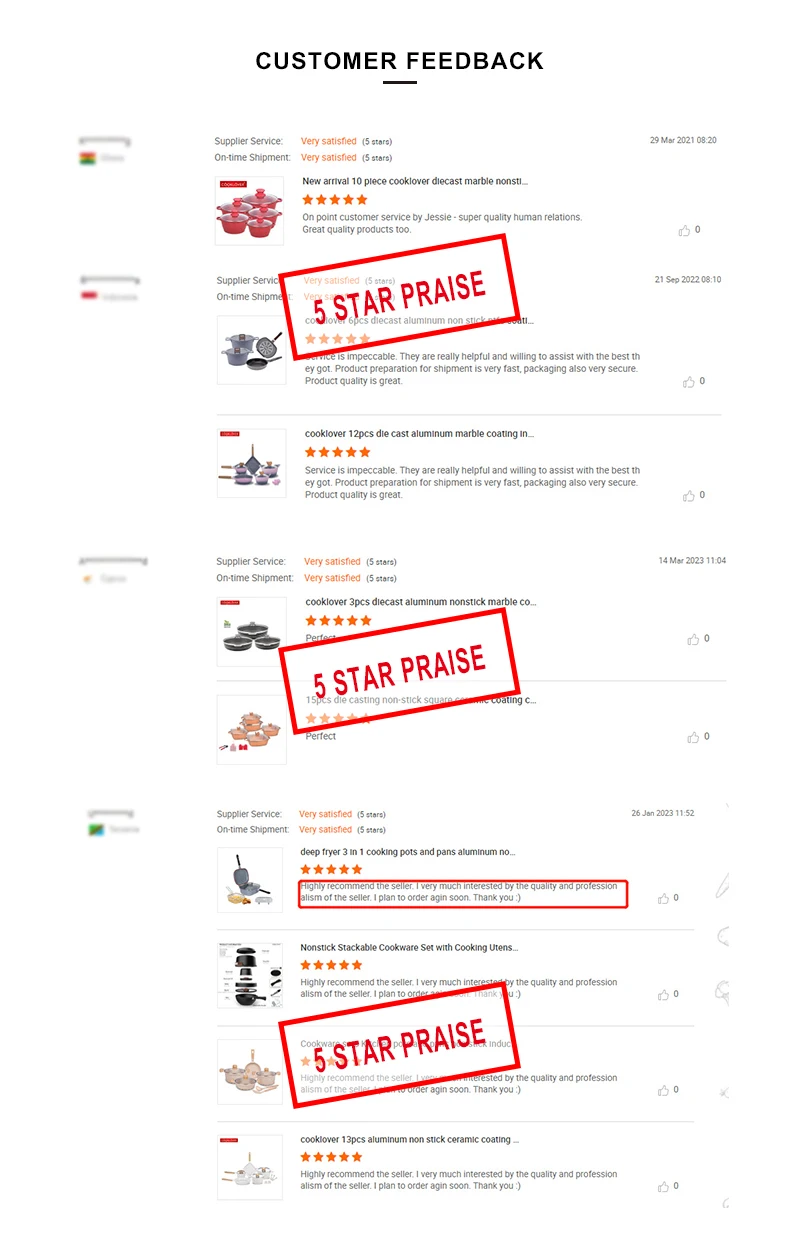The height and width of the screenshot is (1249, 800).
Task: Open the gray 6pcs cookware thumbnail
Action: (x=251, y=350)
